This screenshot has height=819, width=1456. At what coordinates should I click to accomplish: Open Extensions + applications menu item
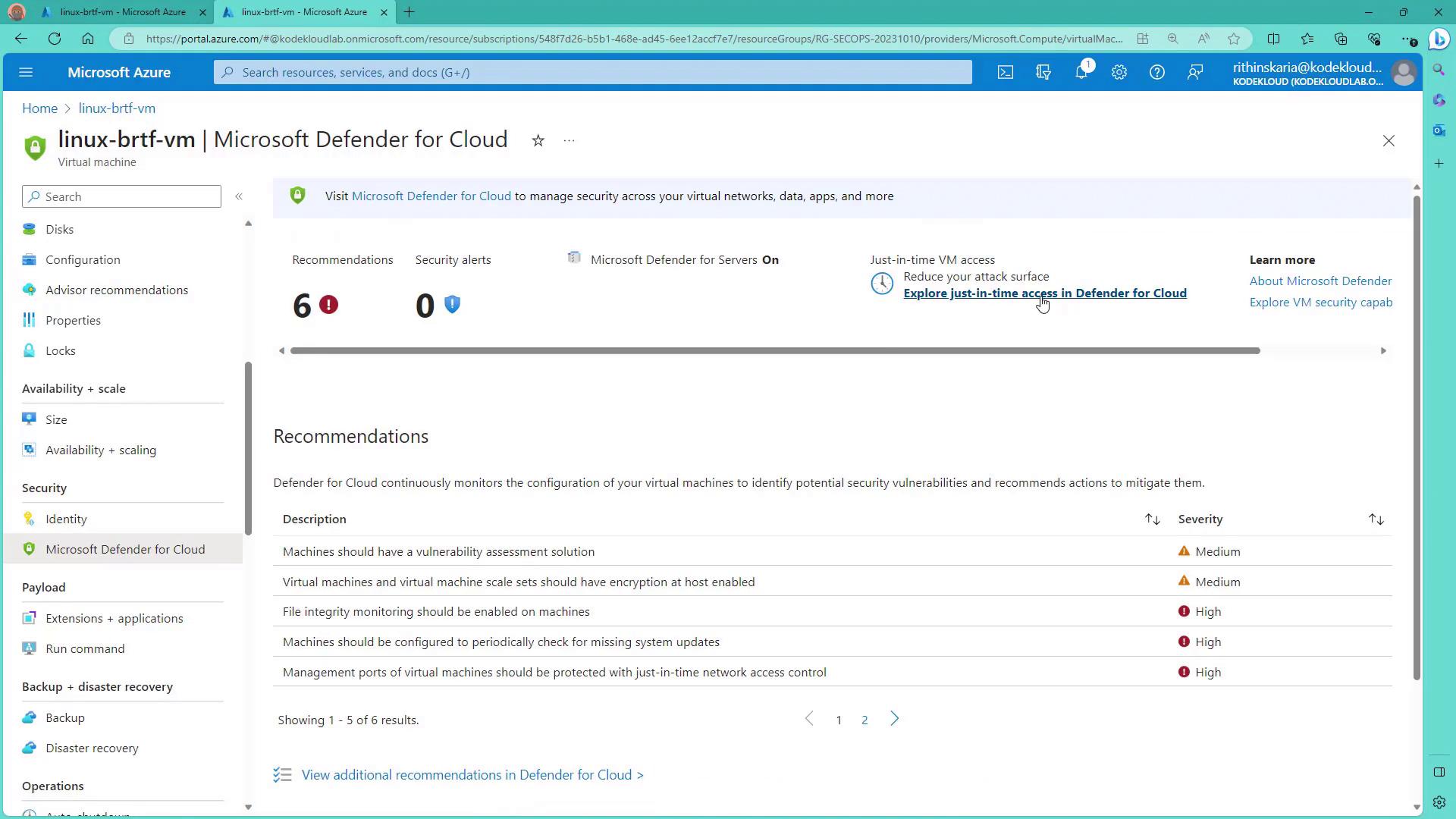coord(114,619)
